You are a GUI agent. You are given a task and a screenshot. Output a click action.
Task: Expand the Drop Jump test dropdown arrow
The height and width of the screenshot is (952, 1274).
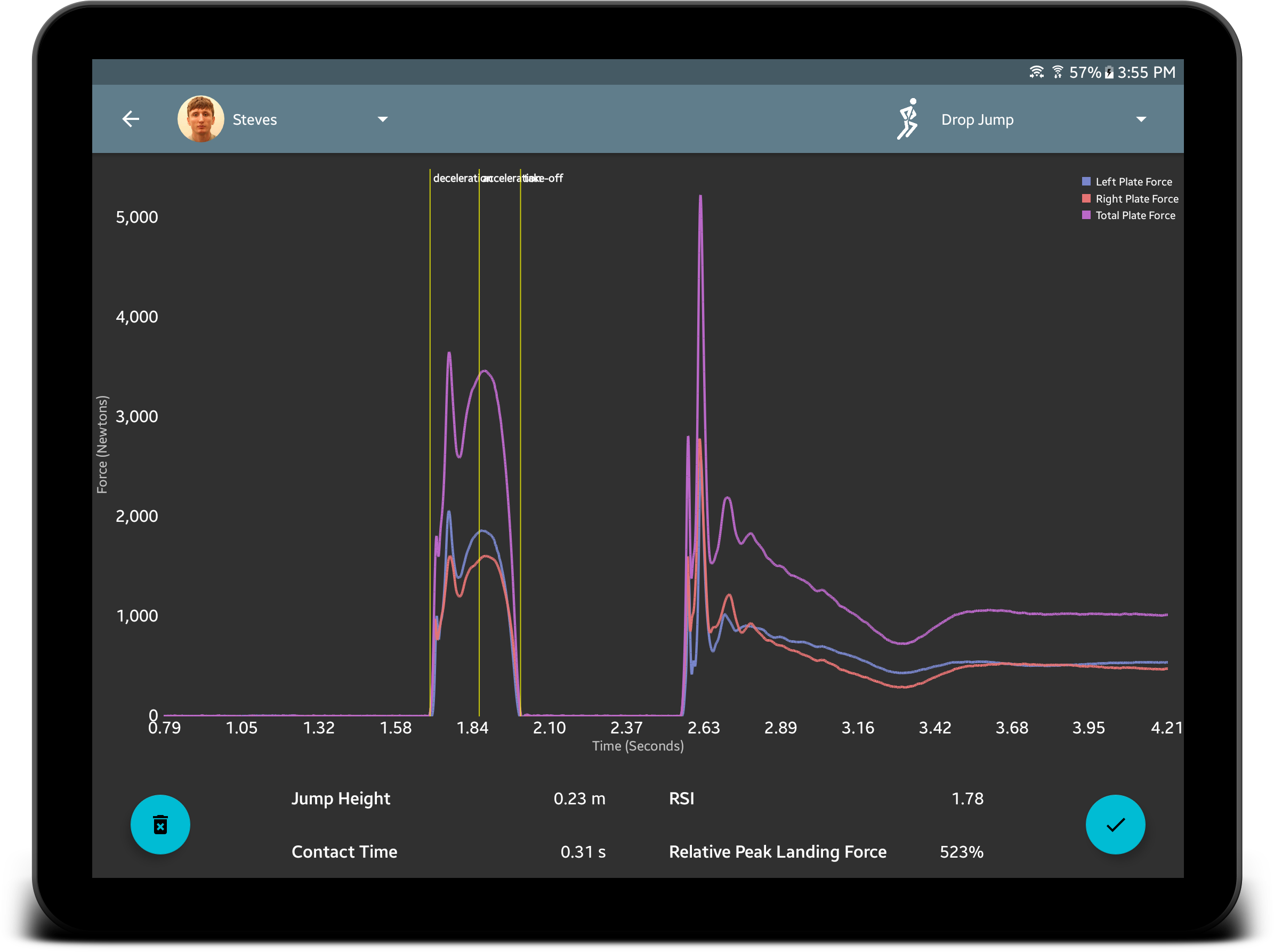pos(1140,119)
